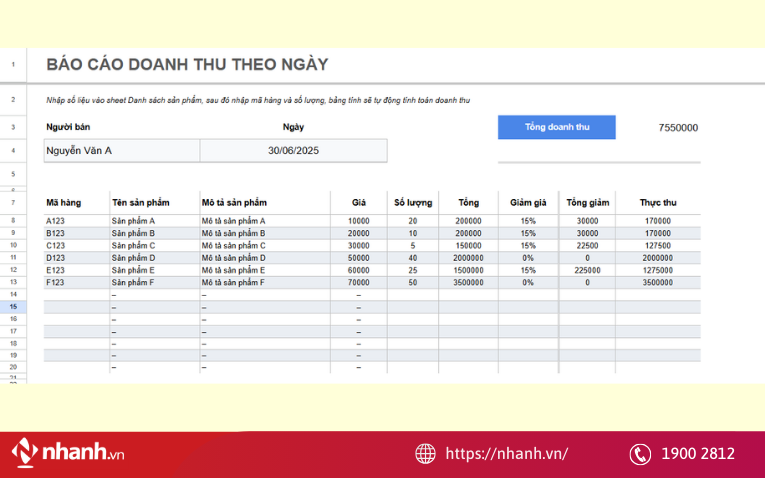
Task: Select row header 8
Action: pos(13,221)
